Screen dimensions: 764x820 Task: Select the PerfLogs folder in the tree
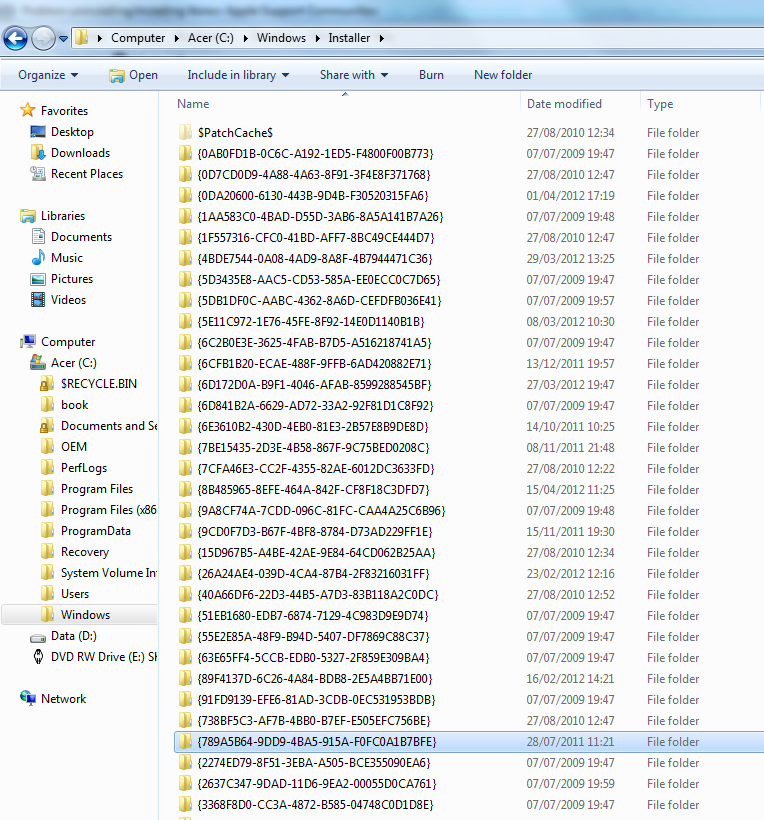click(x=84, y=468)
